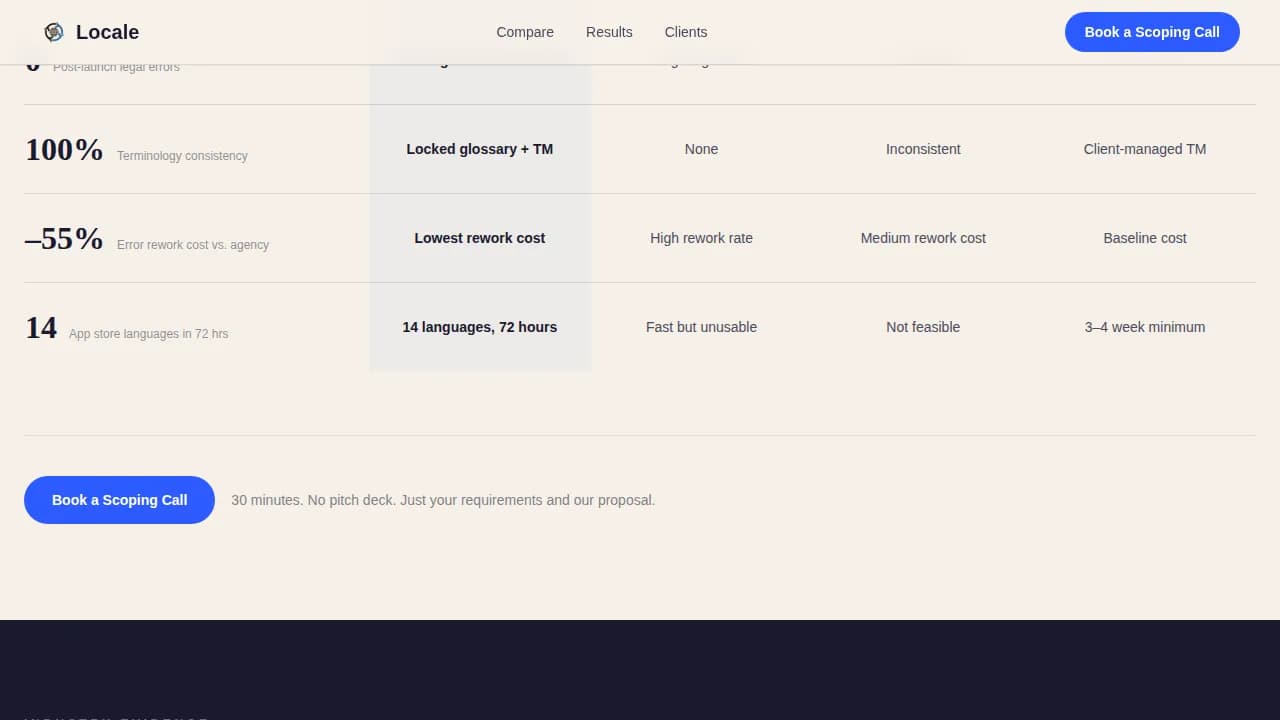Click the 30 minutes scoping call description text
Screen dimensions: 1280x720
[x=443, y=500]
